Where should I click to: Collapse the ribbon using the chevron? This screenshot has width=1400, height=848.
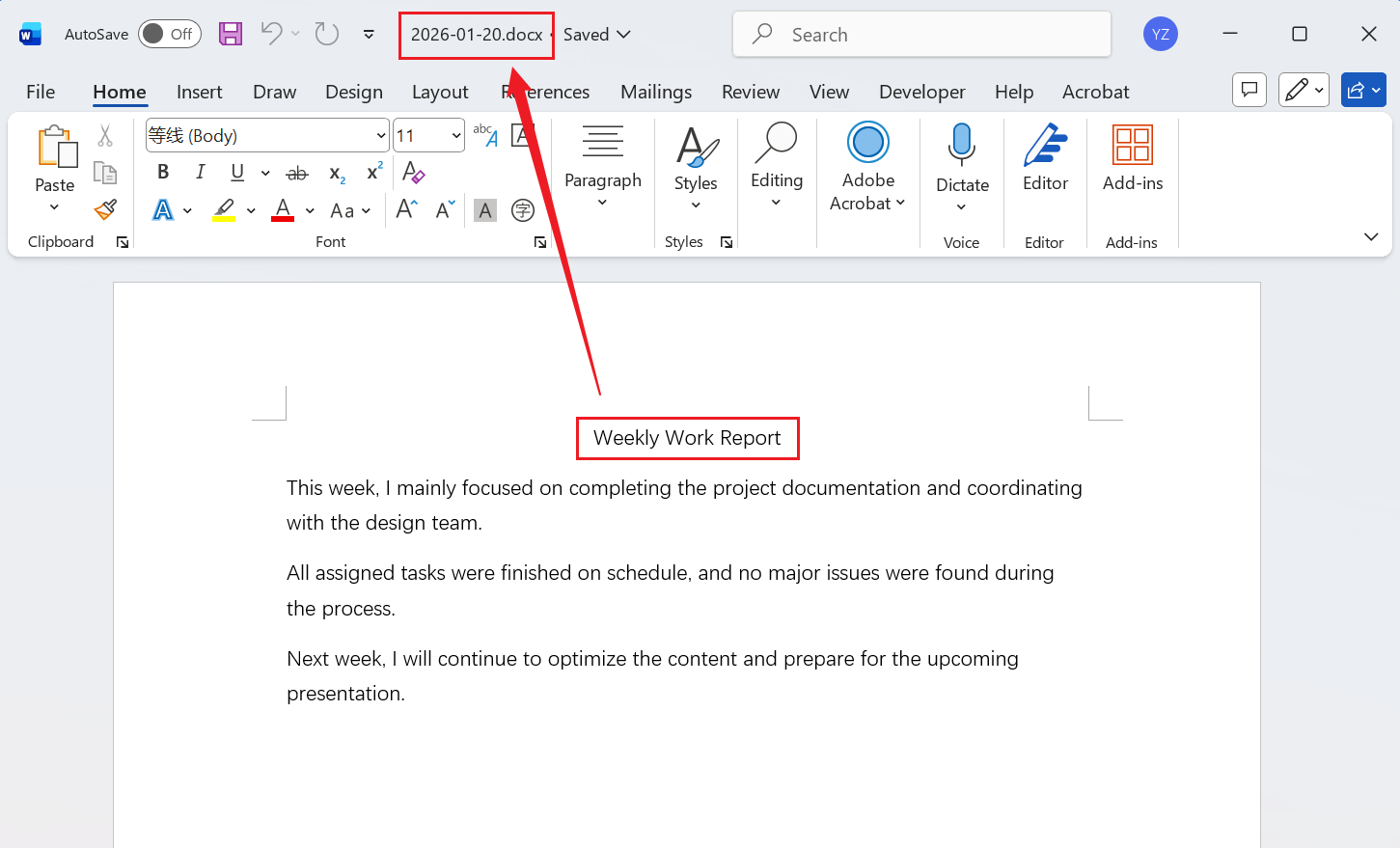1370,237
